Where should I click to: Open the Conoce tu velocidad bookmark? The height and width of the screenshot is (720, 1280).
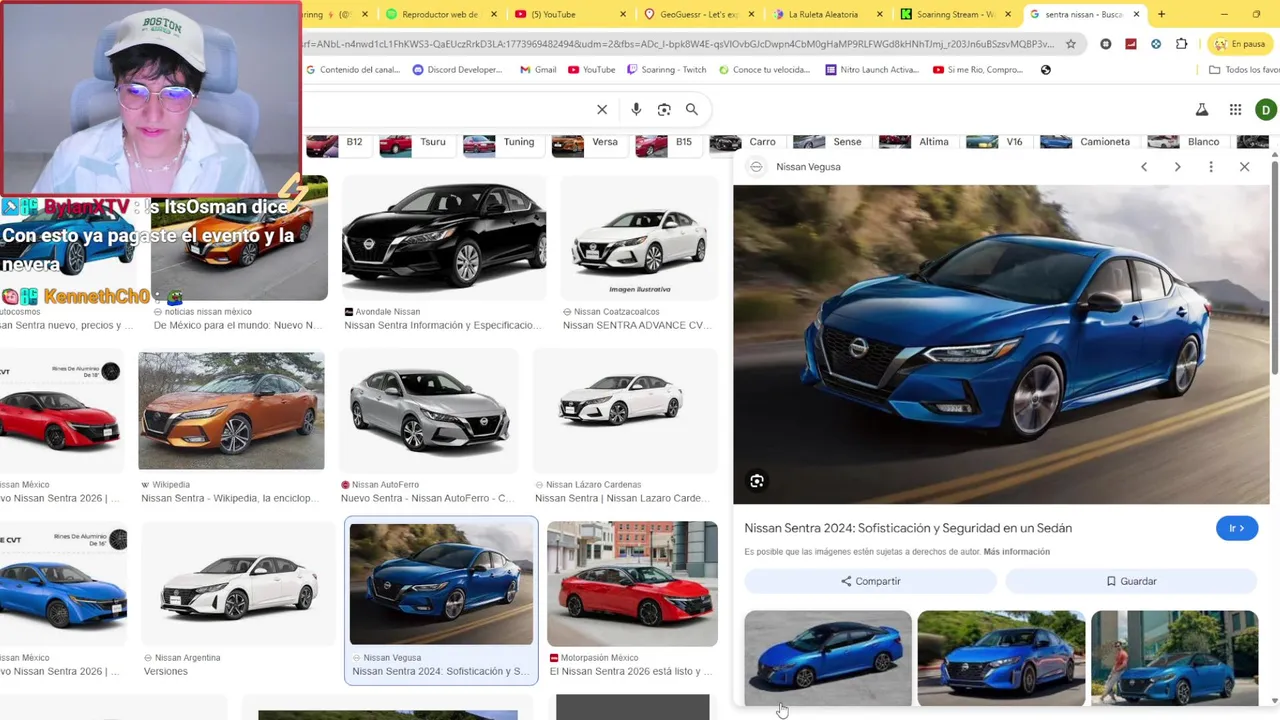(x=763, y=70)
